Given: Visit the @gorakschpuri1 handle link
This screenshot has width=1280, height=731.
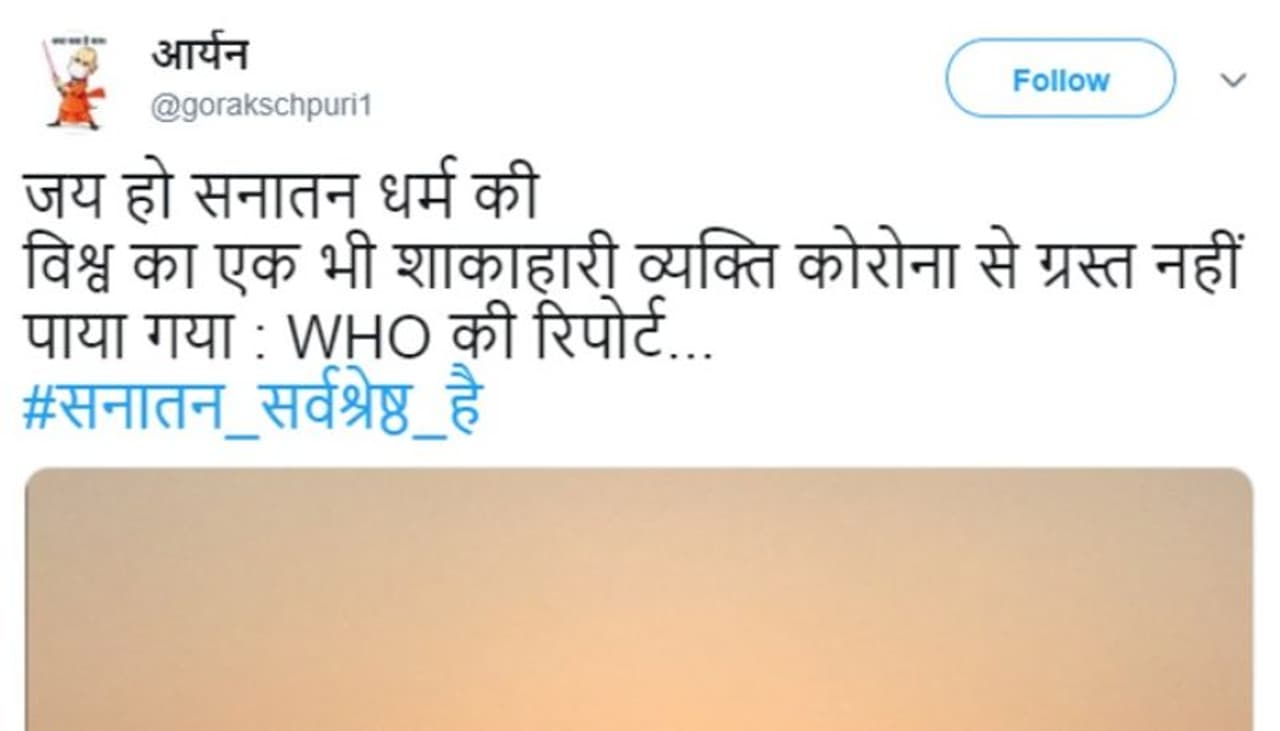Looking at the screenshot, I should pos(261,106).
